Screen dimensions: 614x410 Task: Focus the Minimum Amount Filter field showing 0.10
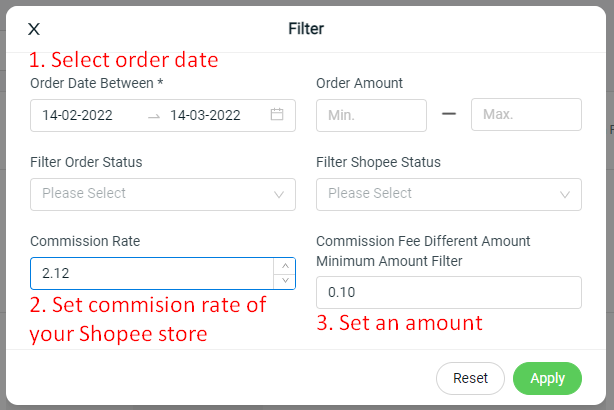coord(449,293)
